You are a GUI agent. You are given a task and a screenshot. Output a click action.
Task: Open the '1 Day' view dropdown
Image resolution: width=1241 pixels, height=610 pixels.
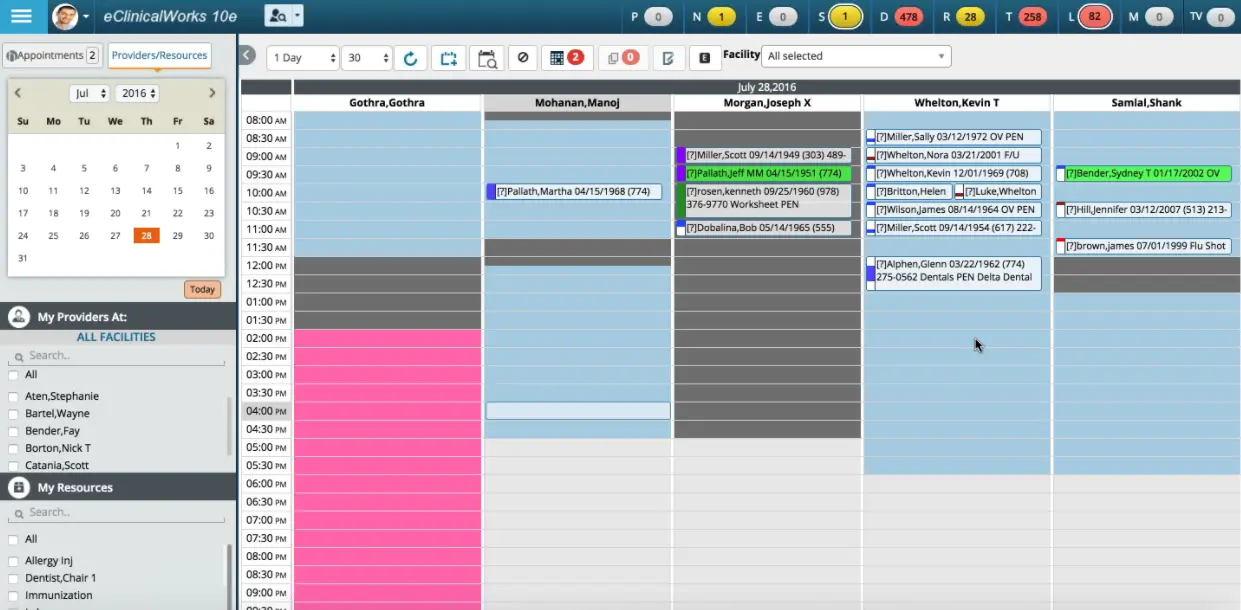coord(302,57)
